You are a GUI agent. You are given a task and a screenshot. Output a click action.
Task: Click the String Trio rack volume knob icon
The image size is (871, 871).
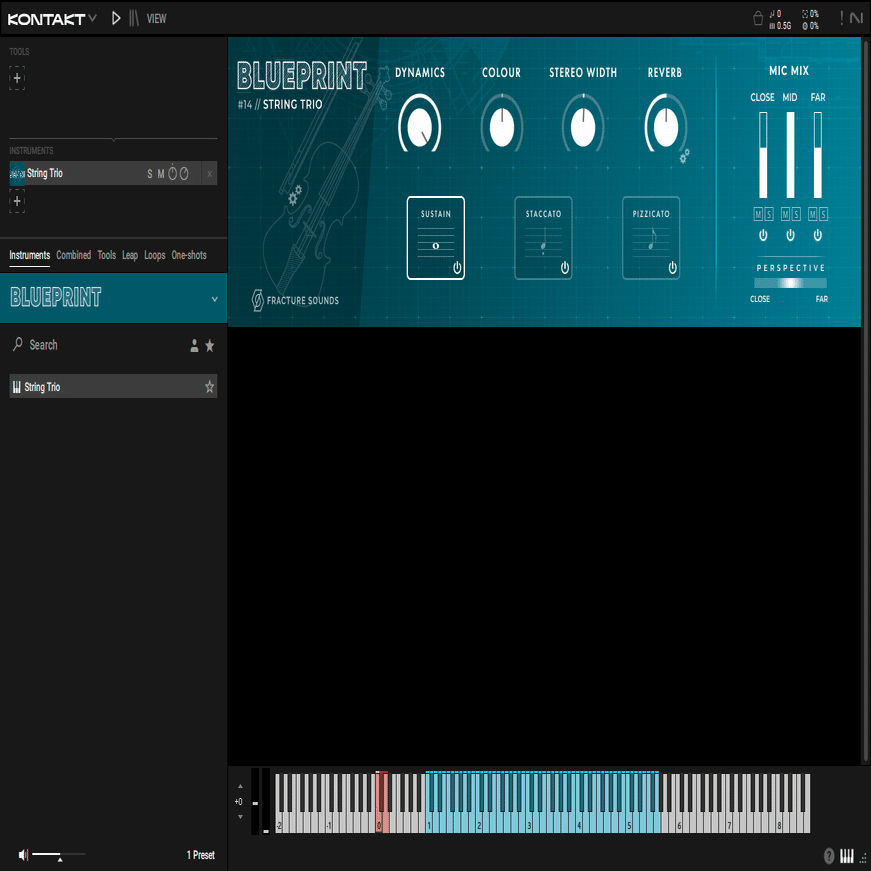tap(184, 174)
